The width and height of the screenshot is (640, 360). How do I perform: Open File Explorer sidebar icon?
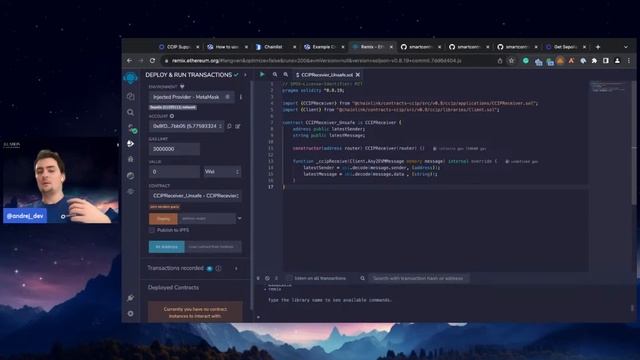coord(131,96)
